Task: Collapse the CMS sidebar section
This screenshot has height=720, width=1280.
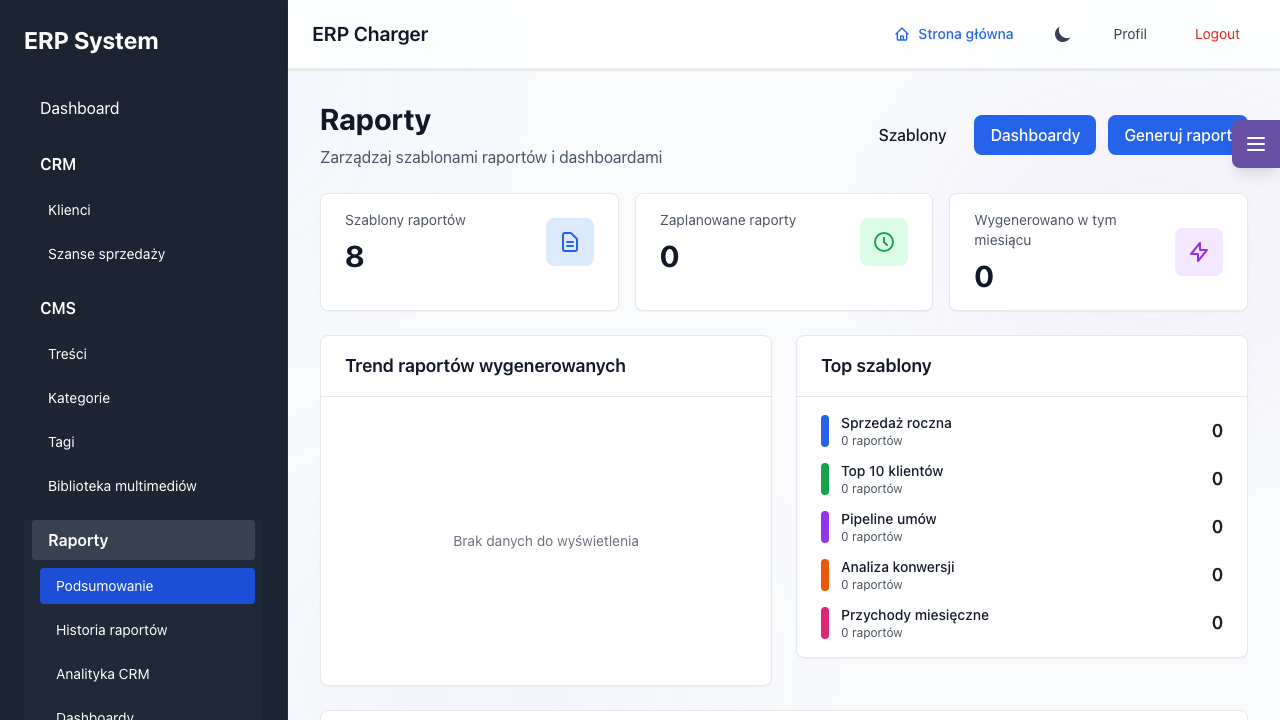Action: click(143, 308)
